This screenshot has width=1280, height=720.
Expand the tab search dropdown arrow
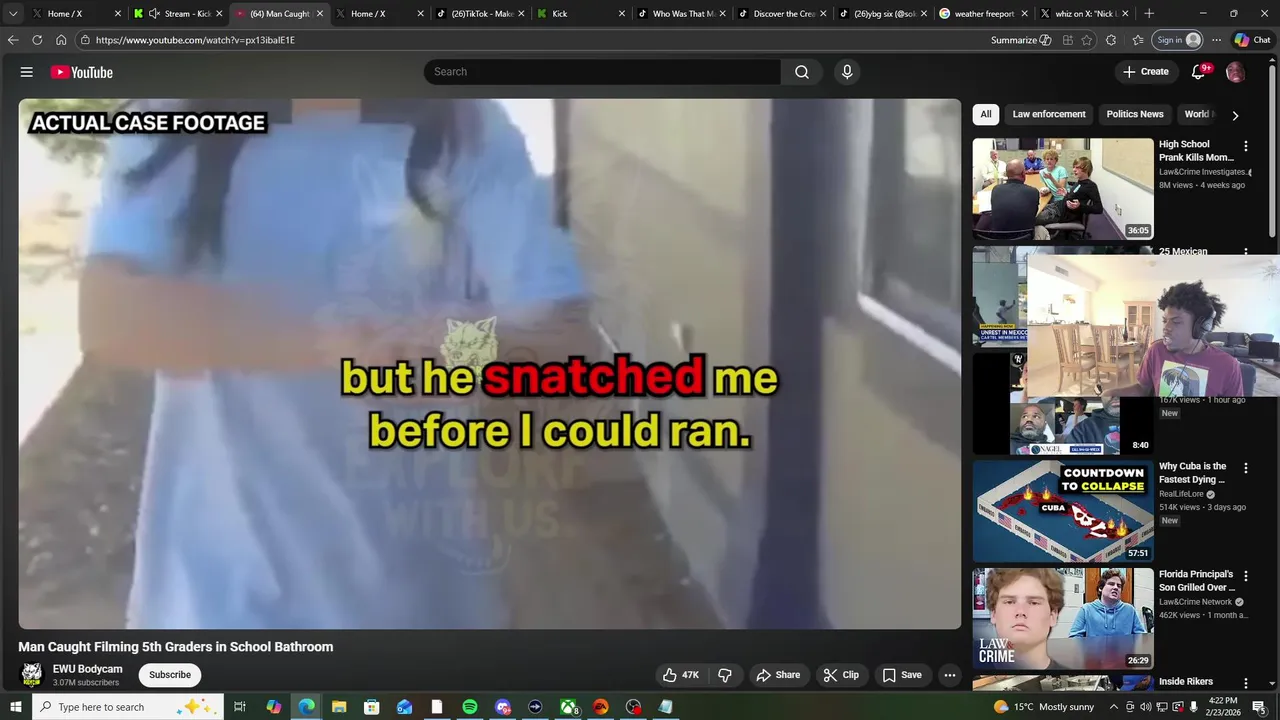coord(13,14)
